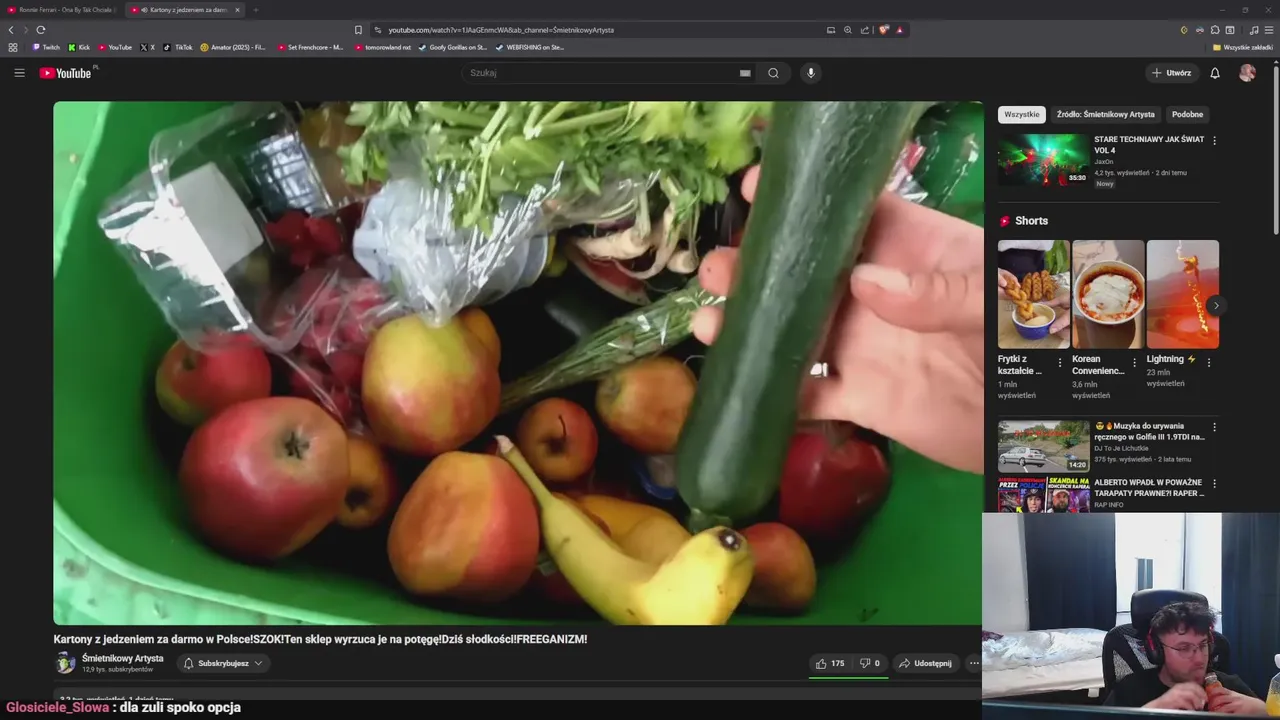The image size is (1280, 720).
Task: Click the zoom magnifier in address bar
Action: tap(848, 30)
